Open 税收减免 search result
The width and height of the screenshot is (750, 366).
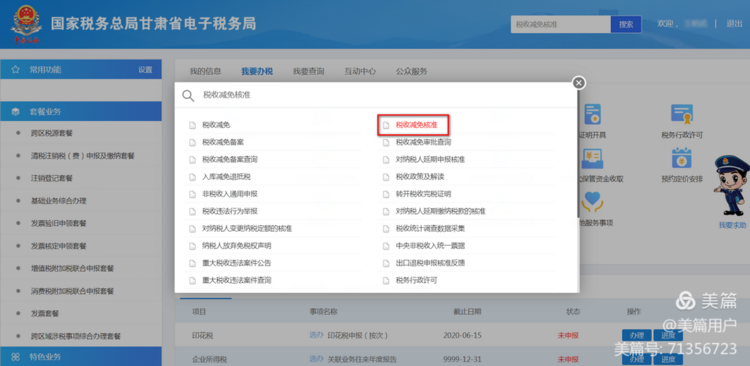[x=216, y=125]
